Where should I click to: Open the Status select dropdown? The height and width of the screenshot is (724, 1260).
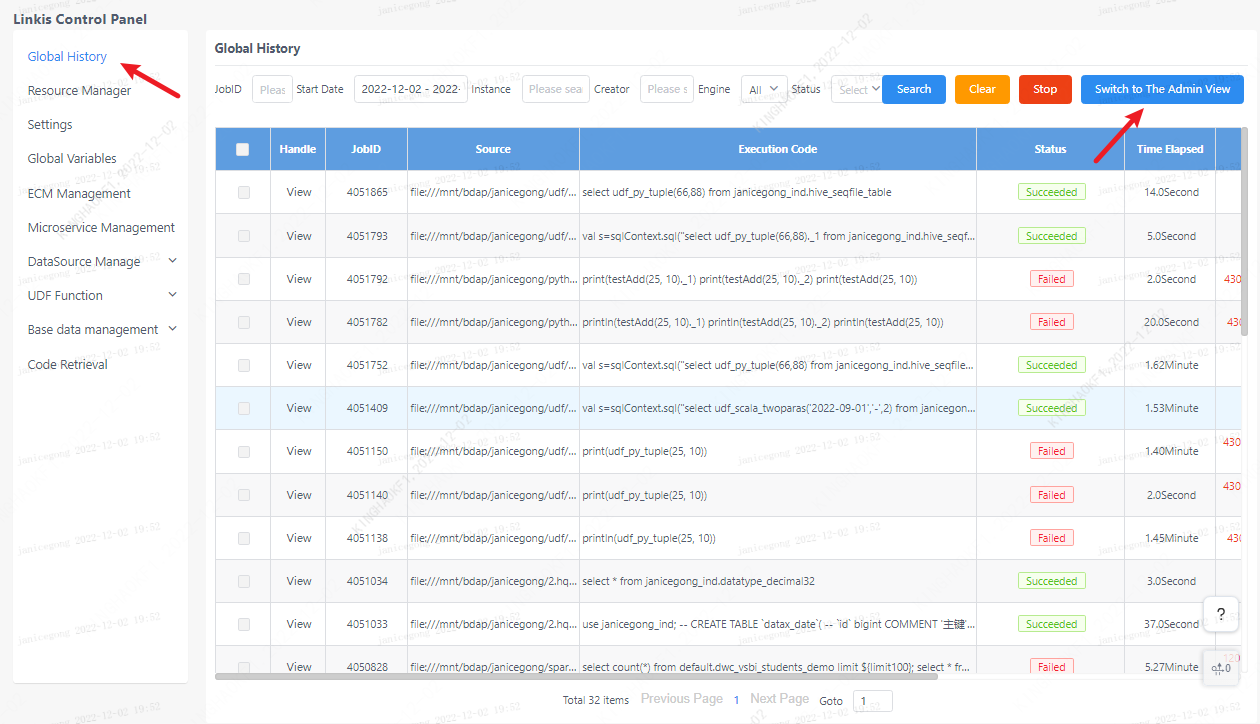pyautogui.click(x=857, y=89)
